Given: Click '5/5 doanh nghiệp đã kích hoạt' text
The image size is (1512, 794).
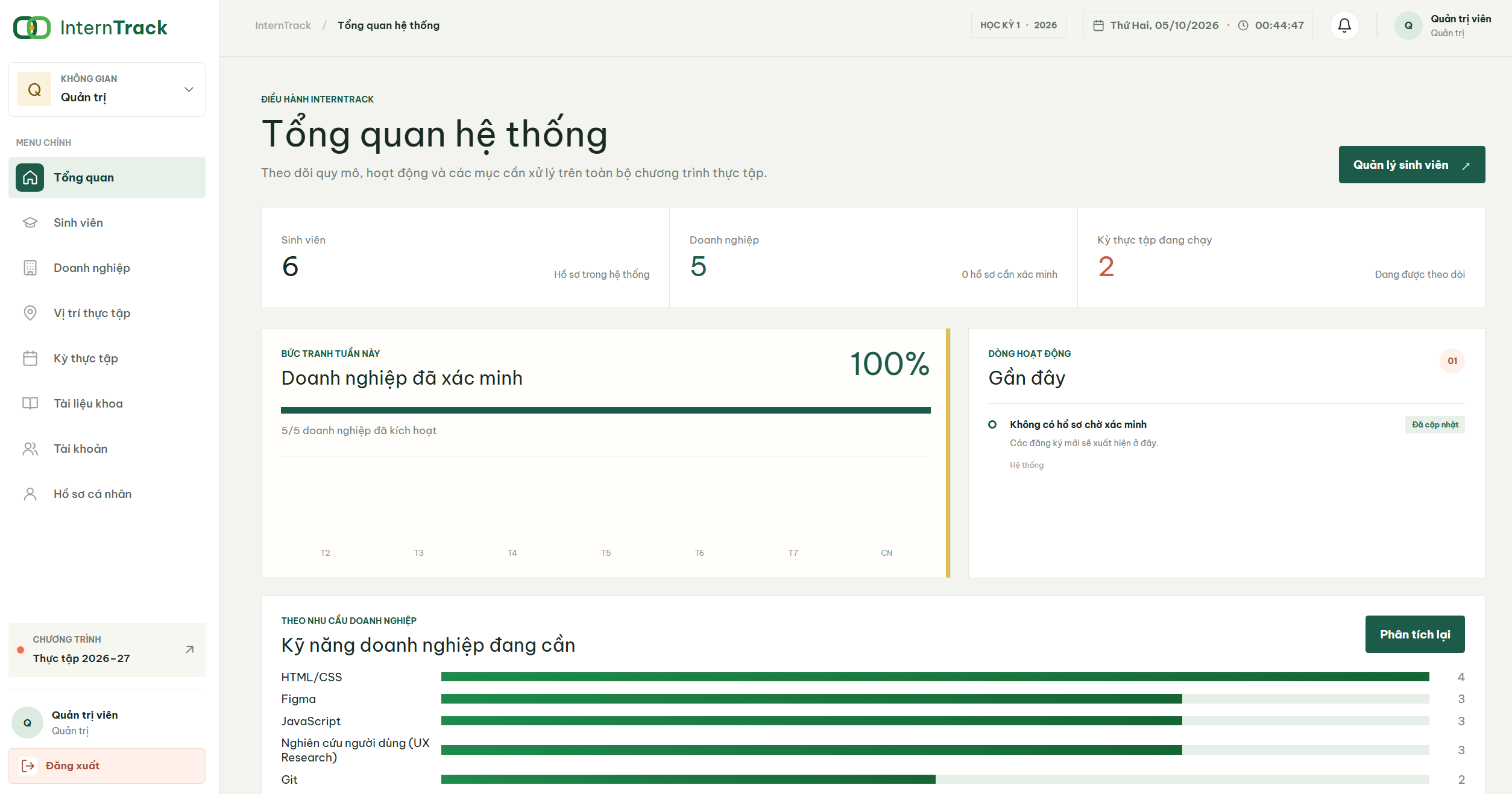Looking at the screenshot, I should pyautogui.click(x=359, y=430).
